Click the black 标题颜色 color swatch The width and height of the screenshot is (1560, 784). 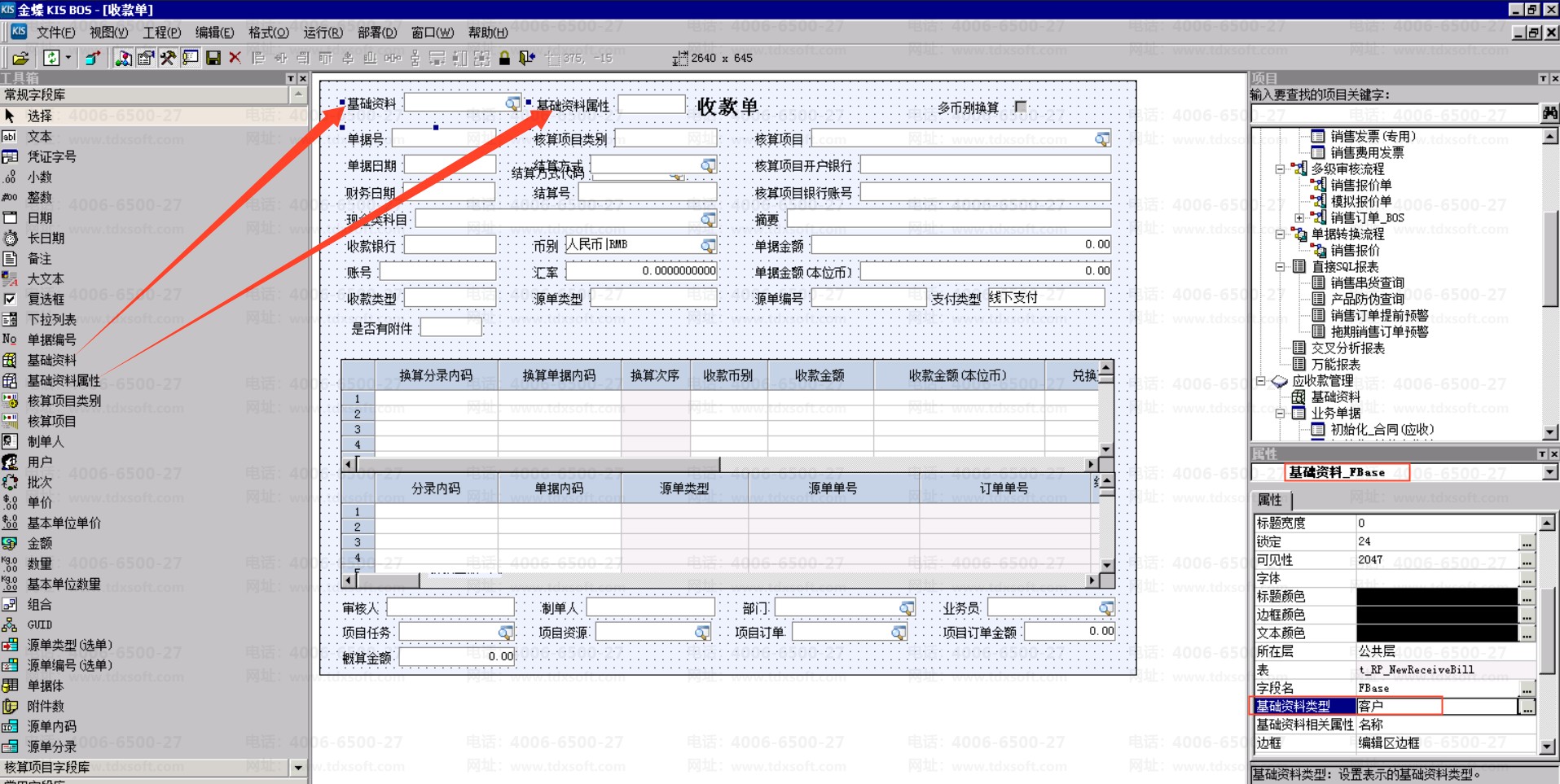1436,597
